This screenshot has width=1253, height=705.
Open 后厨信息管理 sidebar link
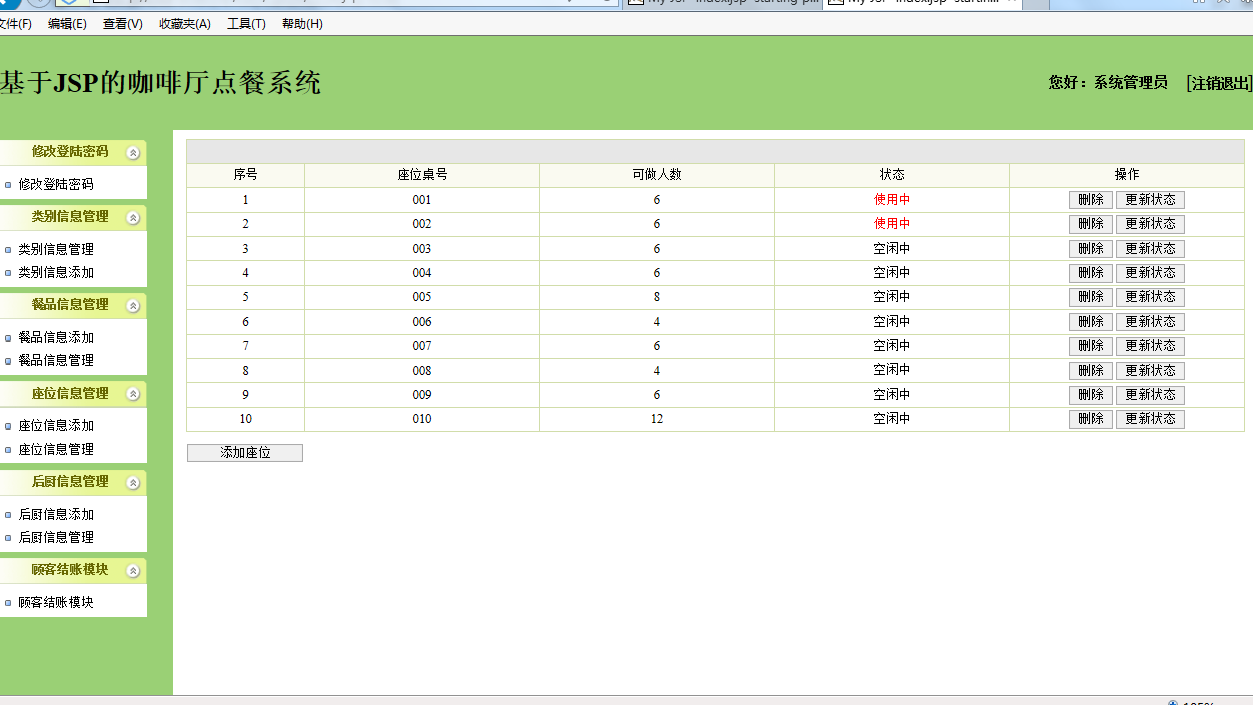(56, 538)
